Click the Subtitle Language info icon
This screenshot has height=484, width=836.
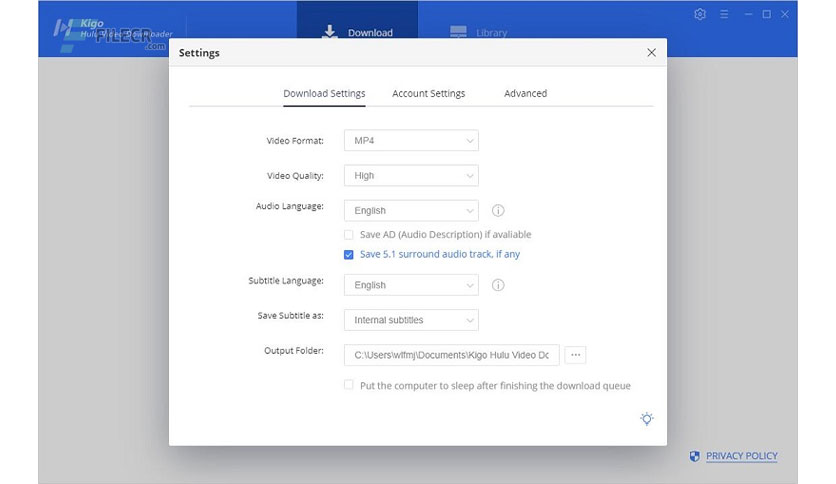click(x=498, y=285)
